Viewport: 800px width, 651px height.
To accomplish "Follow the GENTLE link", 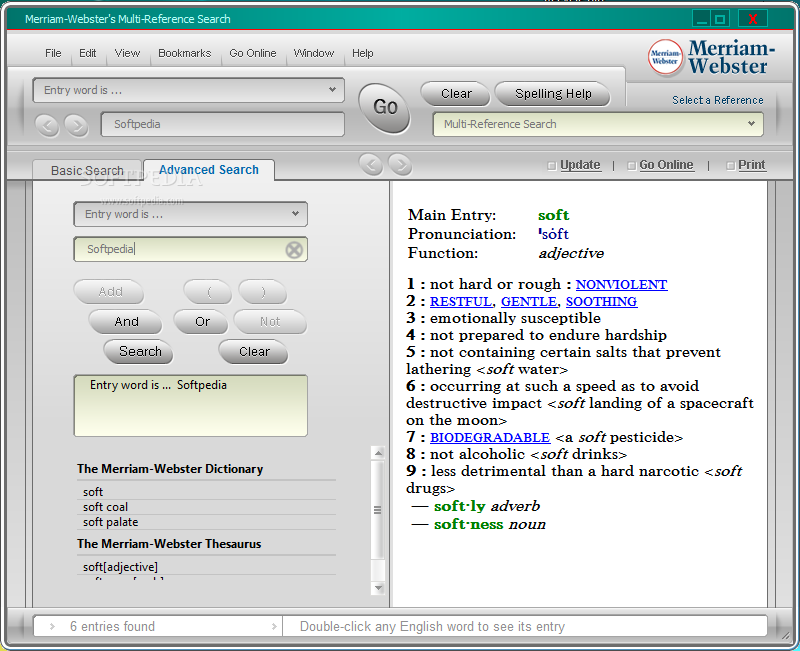I will pyautogui.click(x=529, y=302).
